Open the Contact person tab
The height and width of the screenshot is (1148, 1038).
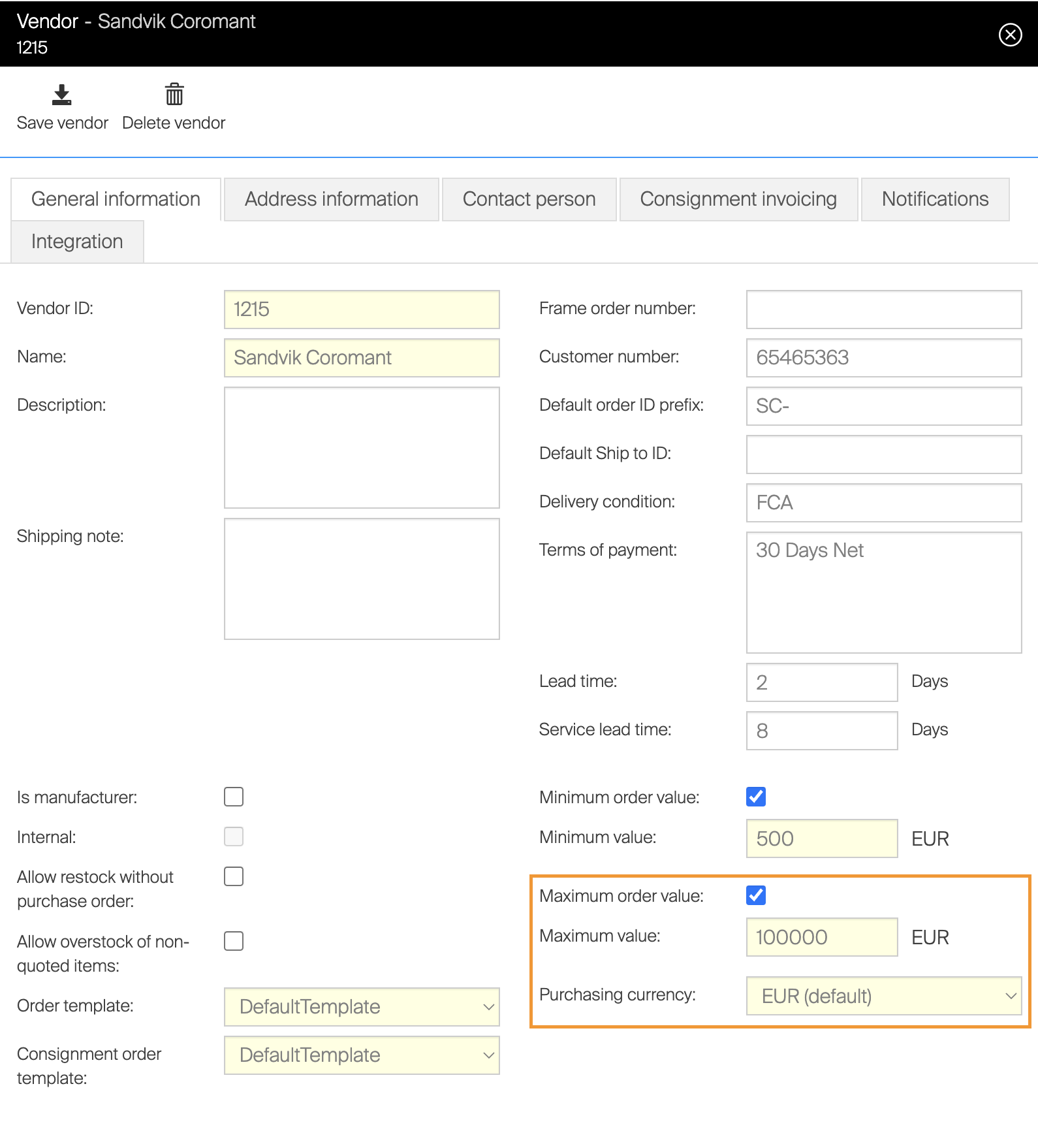(x=529, y=199)
